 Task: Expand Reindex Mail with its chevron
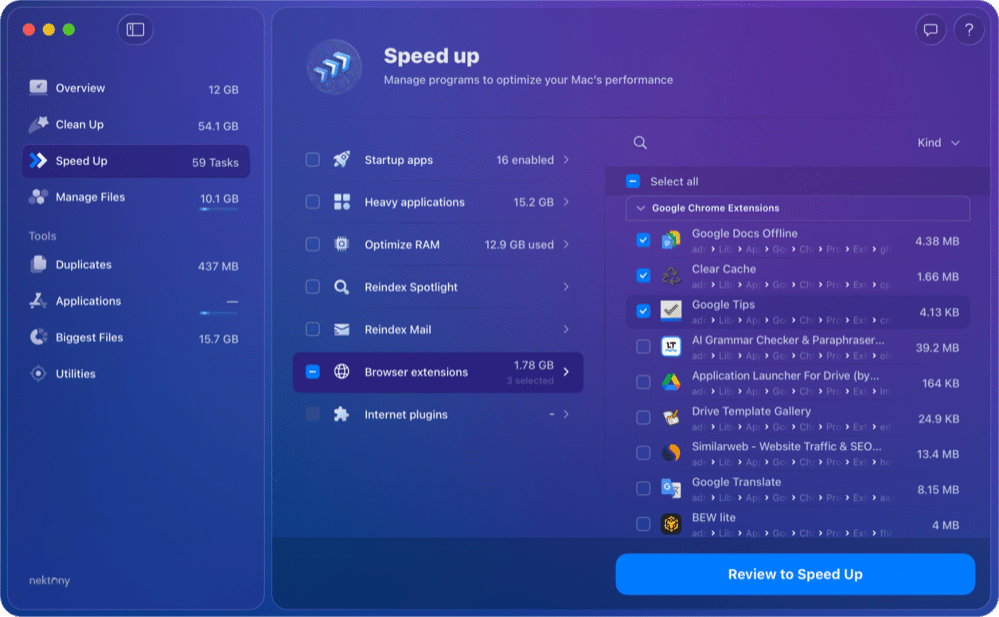[x=566, y=329]
